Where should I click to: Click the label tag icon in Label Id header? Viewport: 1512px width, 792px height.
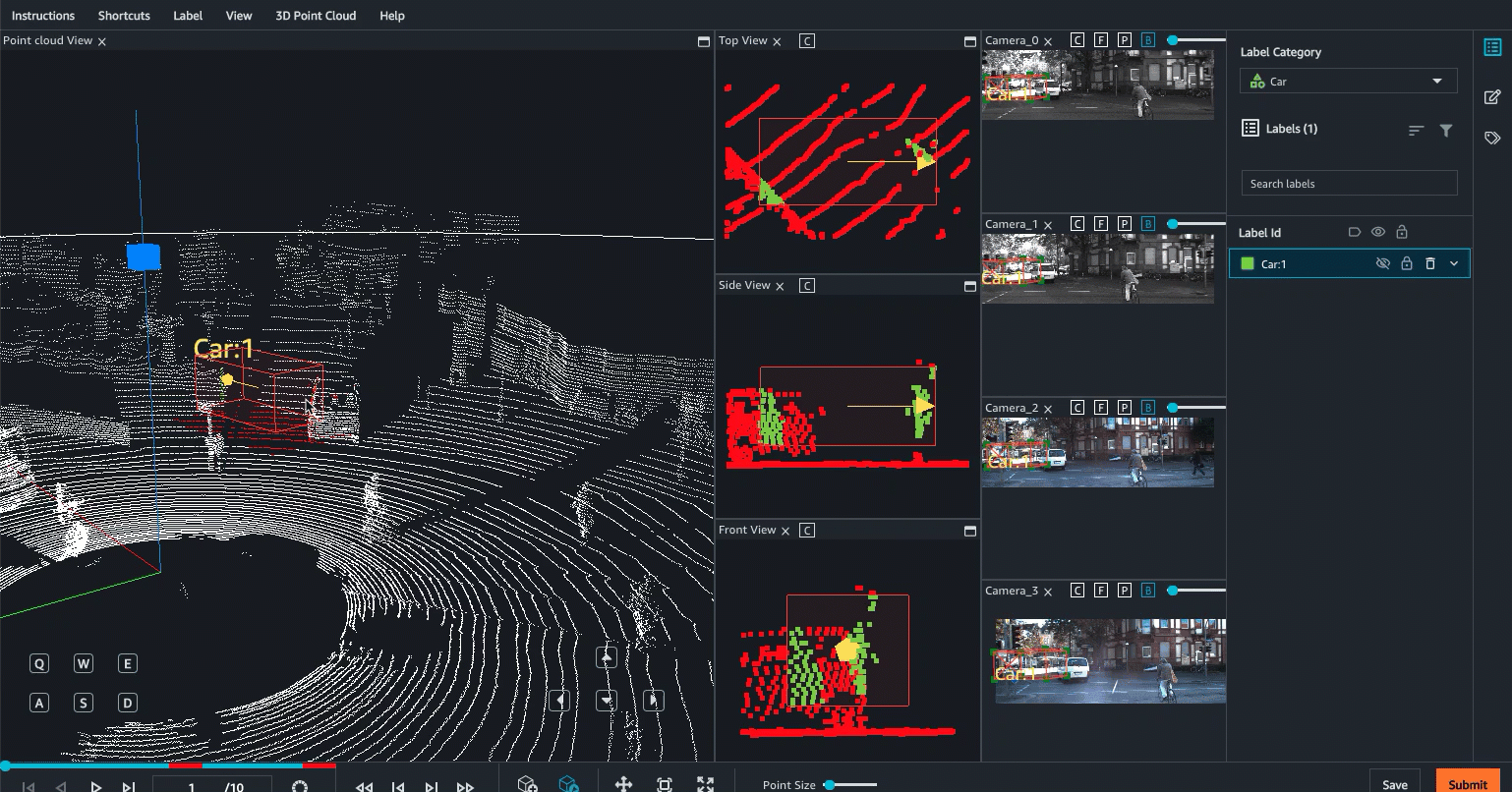point(1354,233)
